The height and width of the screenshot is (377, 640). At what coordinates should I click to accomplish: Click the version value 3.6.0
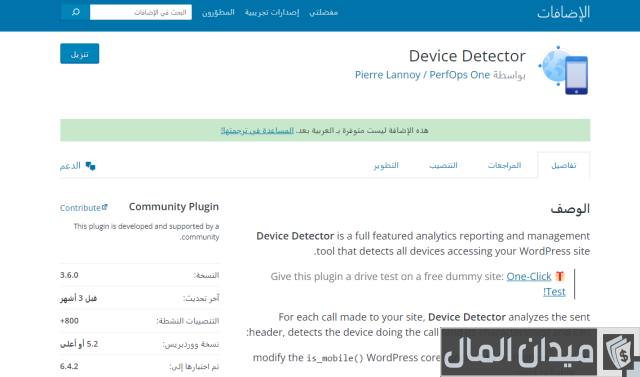69,275
